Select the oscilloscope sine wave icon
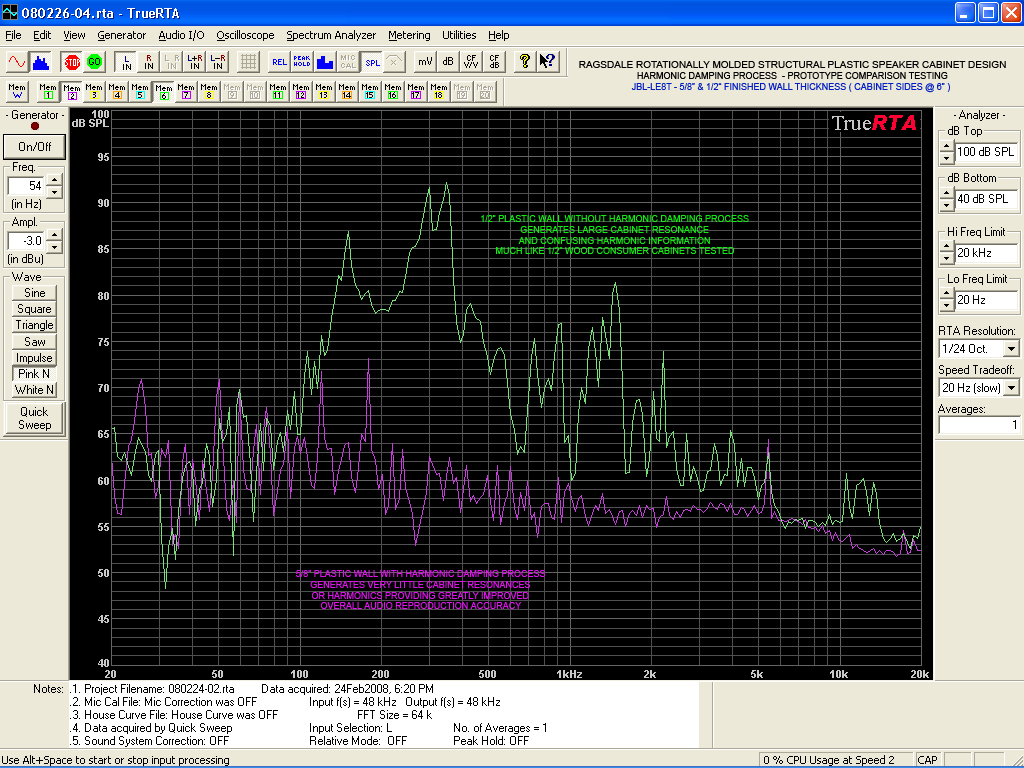This screenshot has width=1024, height=768. tap(17, 62)
